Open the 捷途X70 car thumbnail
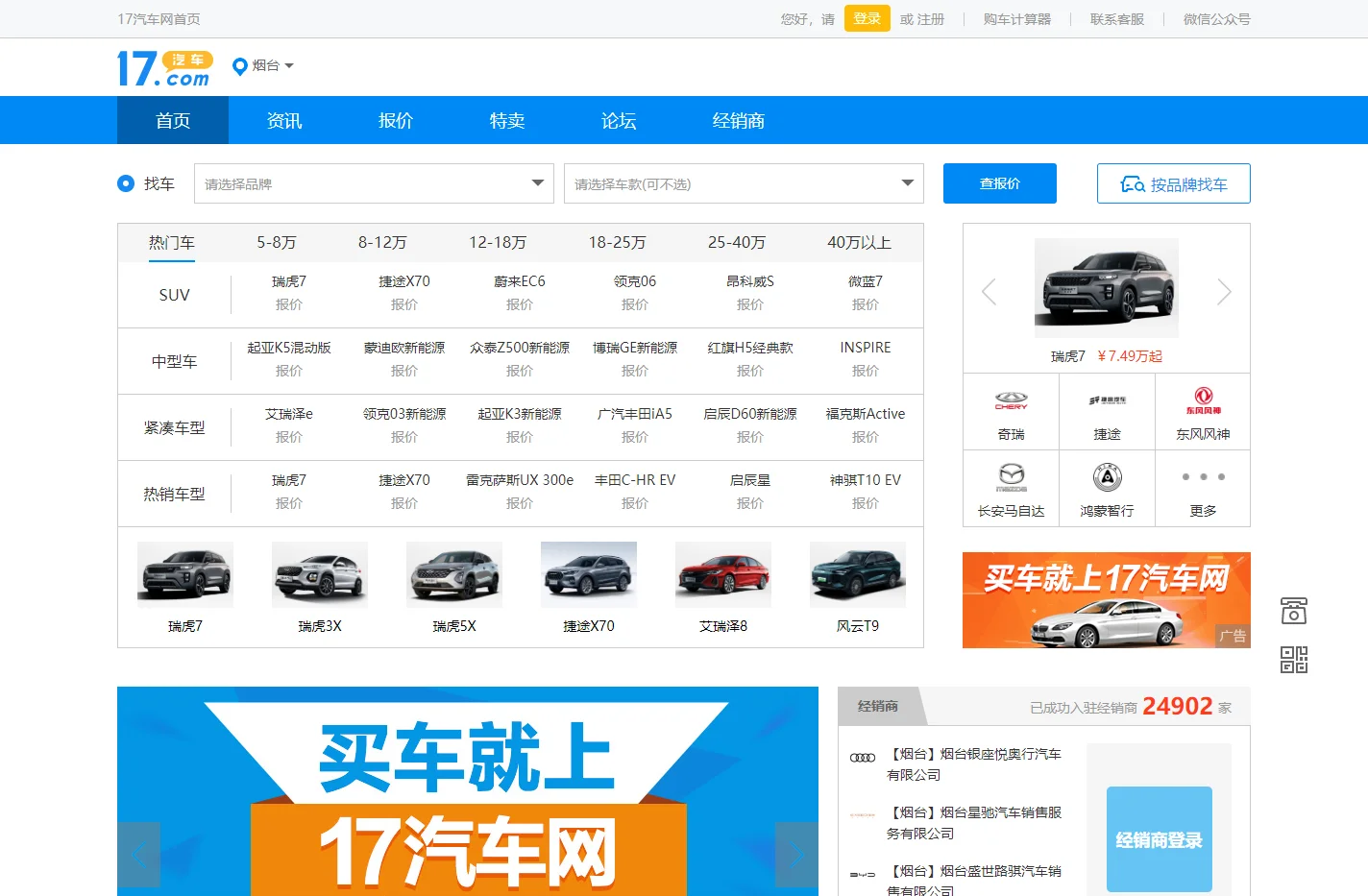Viewport: 1368px width, 896px height. (x=589, y=574)
